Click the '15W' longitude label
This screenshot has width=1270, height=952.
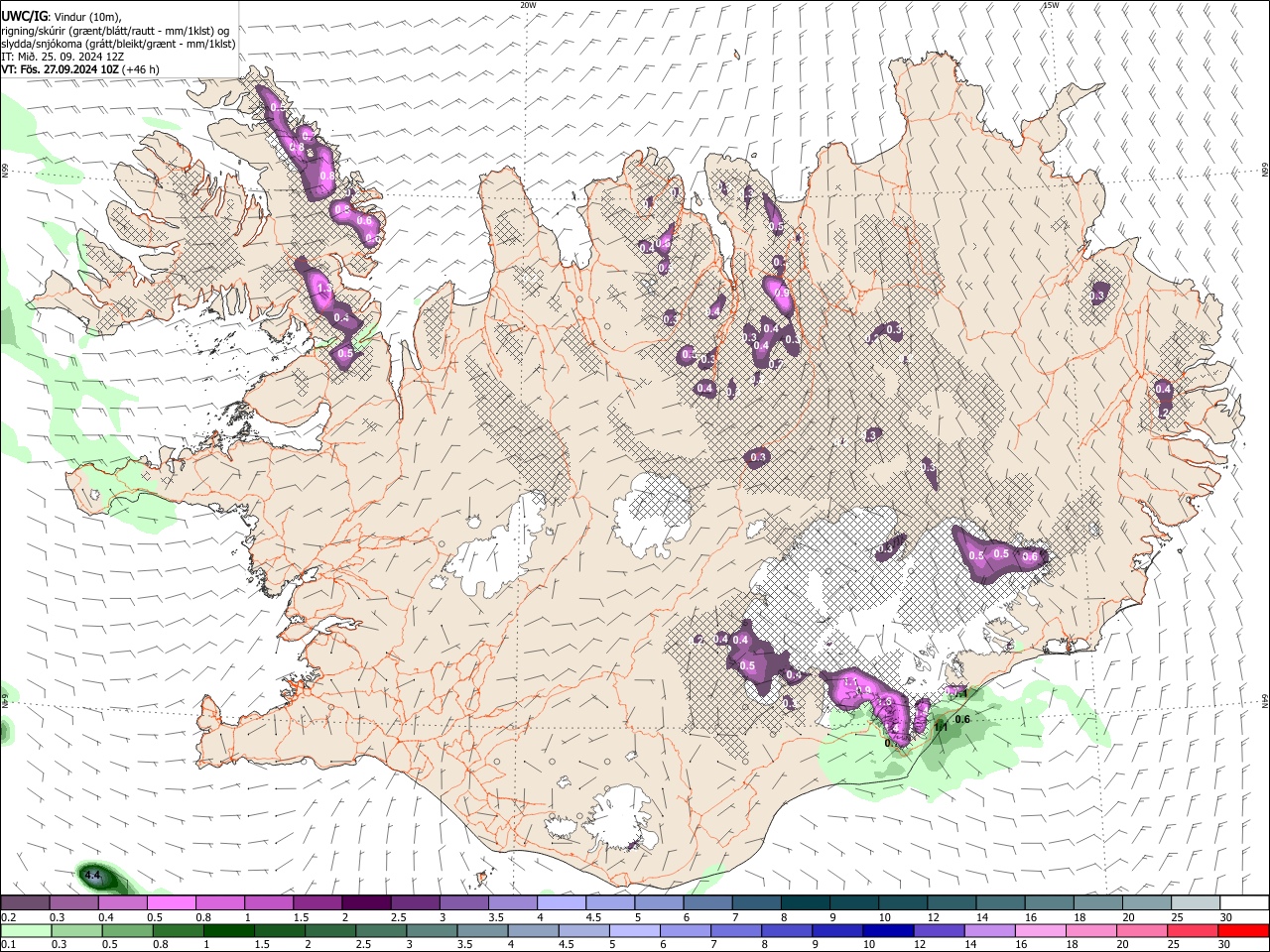click(1050, 5)
